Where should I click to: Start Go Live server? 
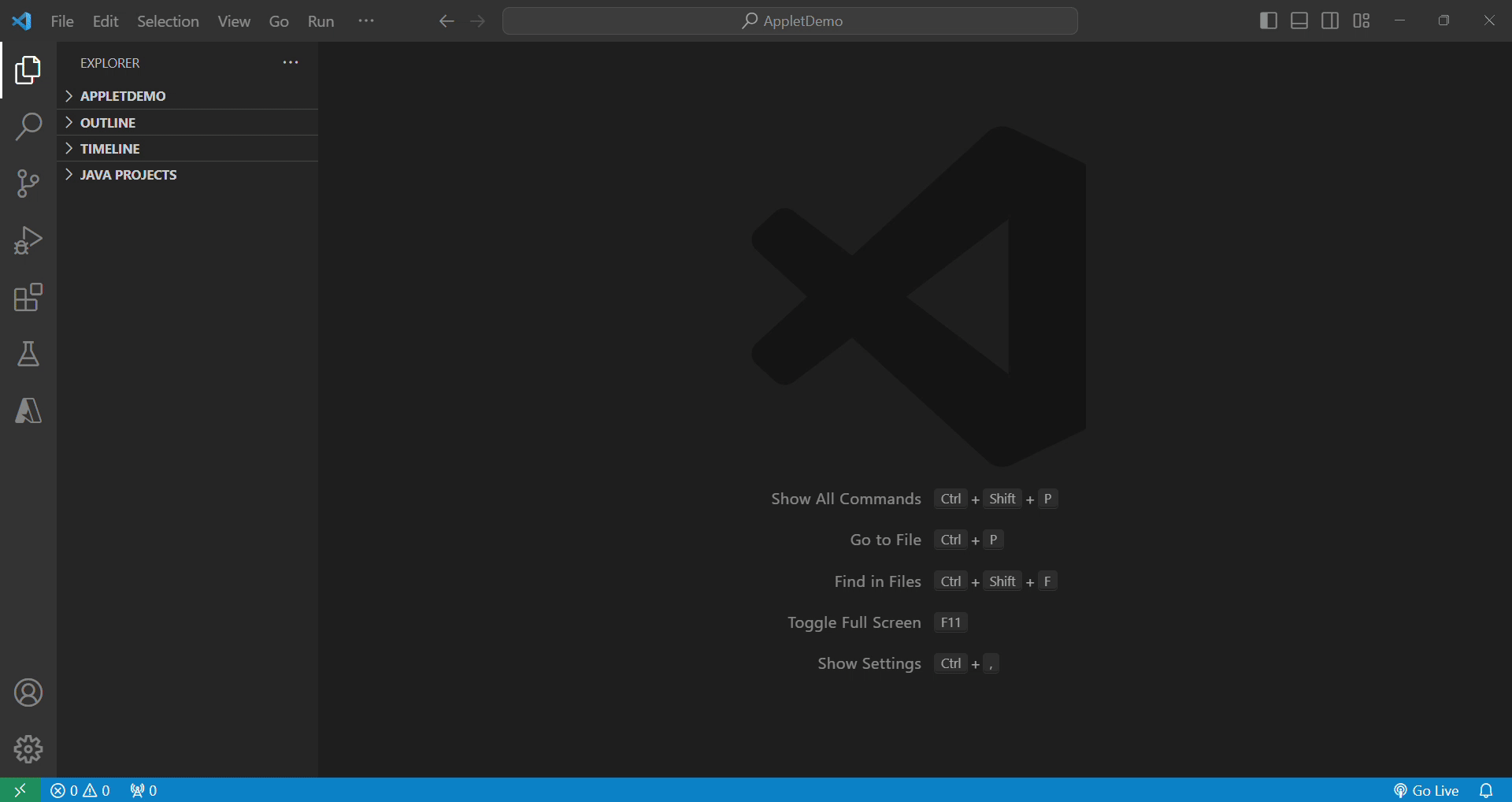(x=1426, y=790)
